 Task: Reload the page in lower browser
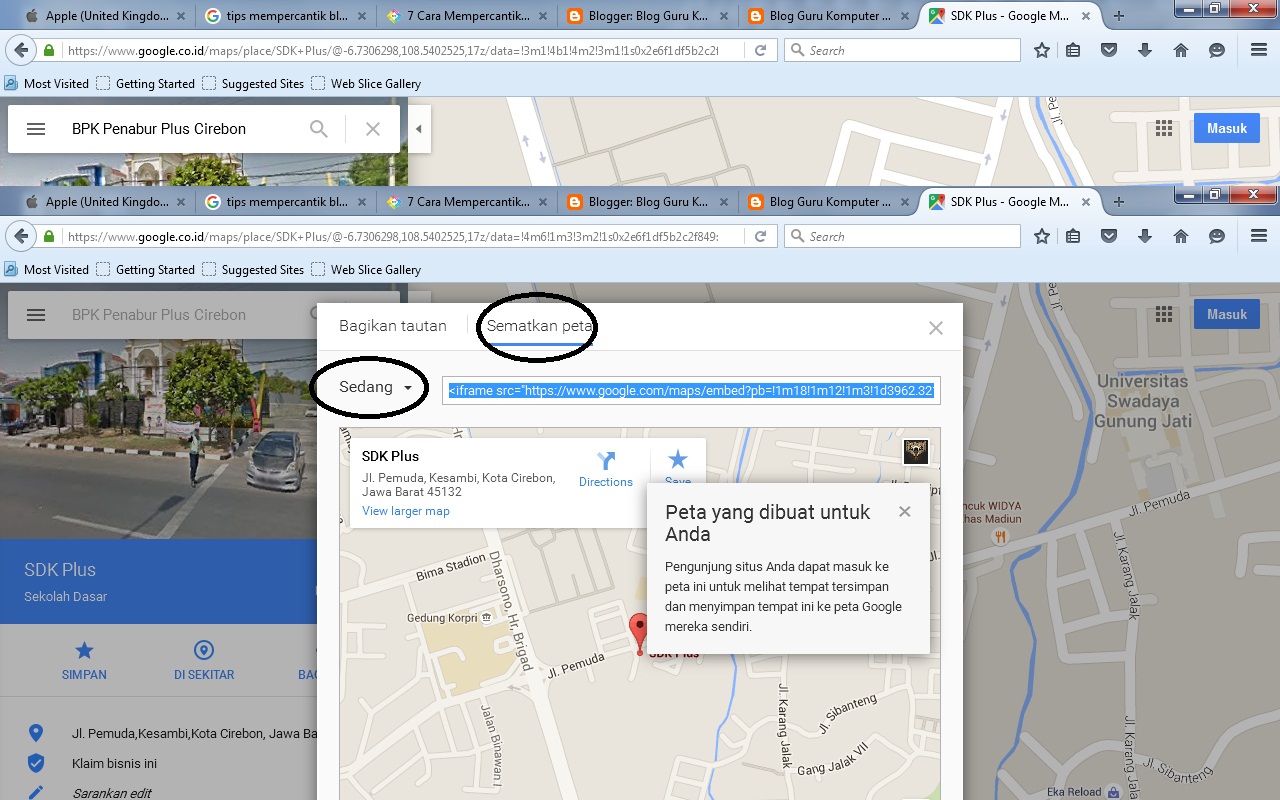pos(761,236)
